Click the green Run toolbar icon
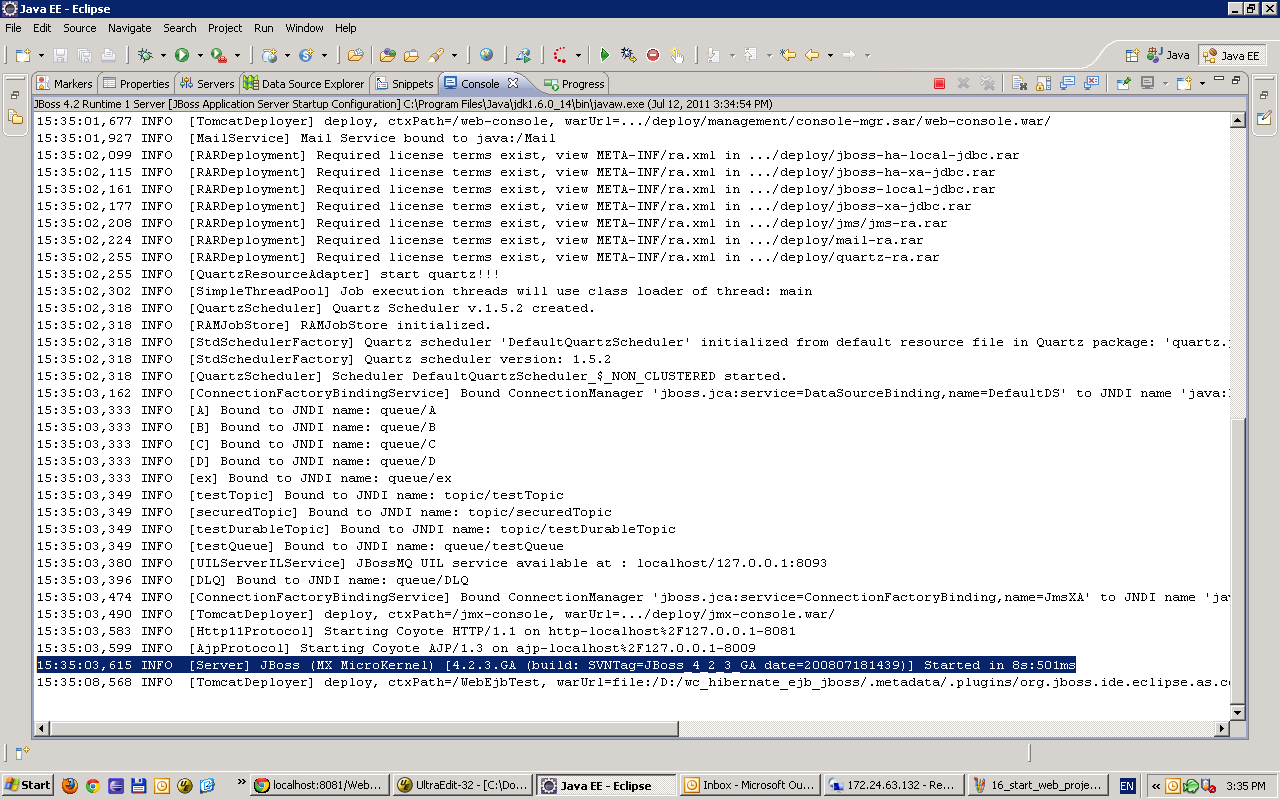This screenshot has width=1280, height=800. click(x=180, y=55)
